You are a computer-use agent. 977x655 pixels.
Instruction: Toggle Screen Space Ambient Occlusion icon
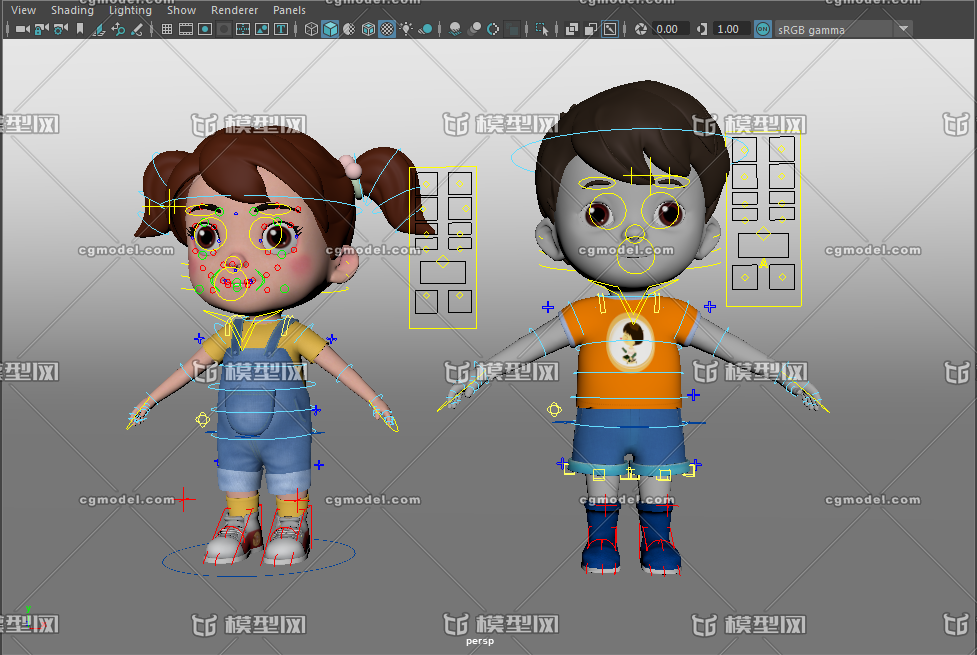[x=455, y=29]
